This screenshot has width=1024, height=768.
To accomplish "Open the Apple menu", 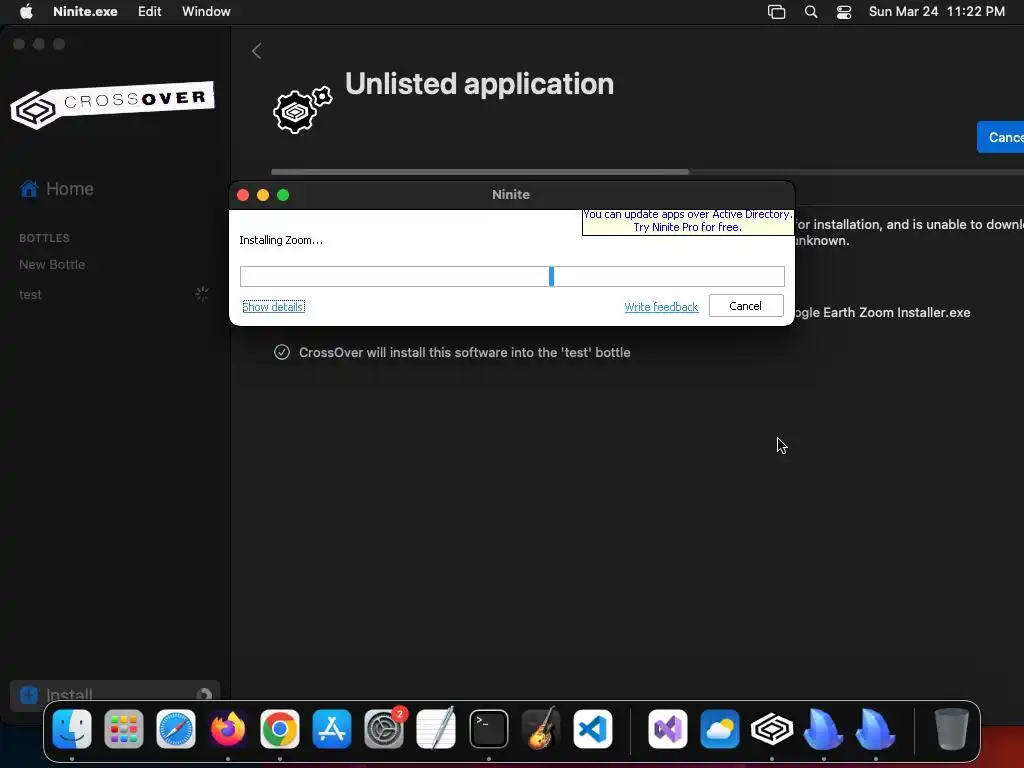I will click(26, 11).
